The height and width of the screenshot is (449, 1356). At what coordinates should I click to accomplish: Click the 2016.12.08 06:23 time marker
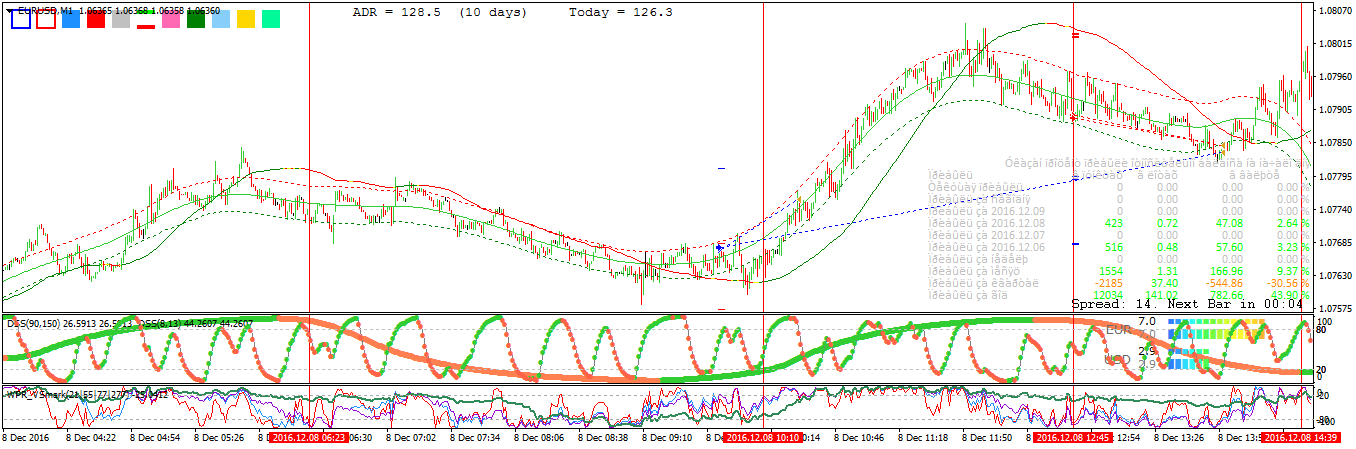(x=308, y=437)
